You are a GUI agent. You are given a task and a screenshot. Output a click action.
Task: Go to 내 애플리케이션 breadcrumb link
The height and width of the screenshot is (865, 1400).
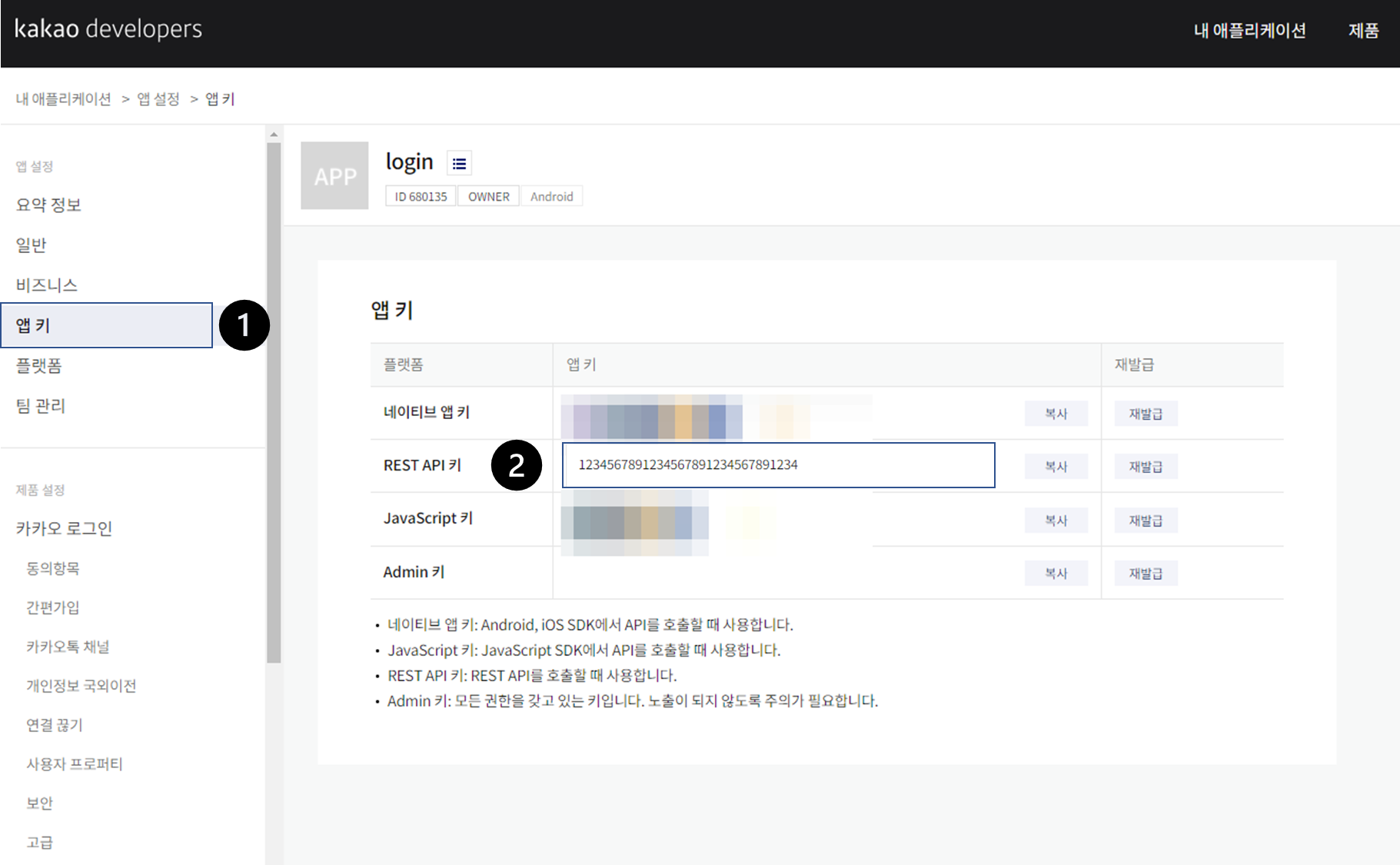(64, 99)
